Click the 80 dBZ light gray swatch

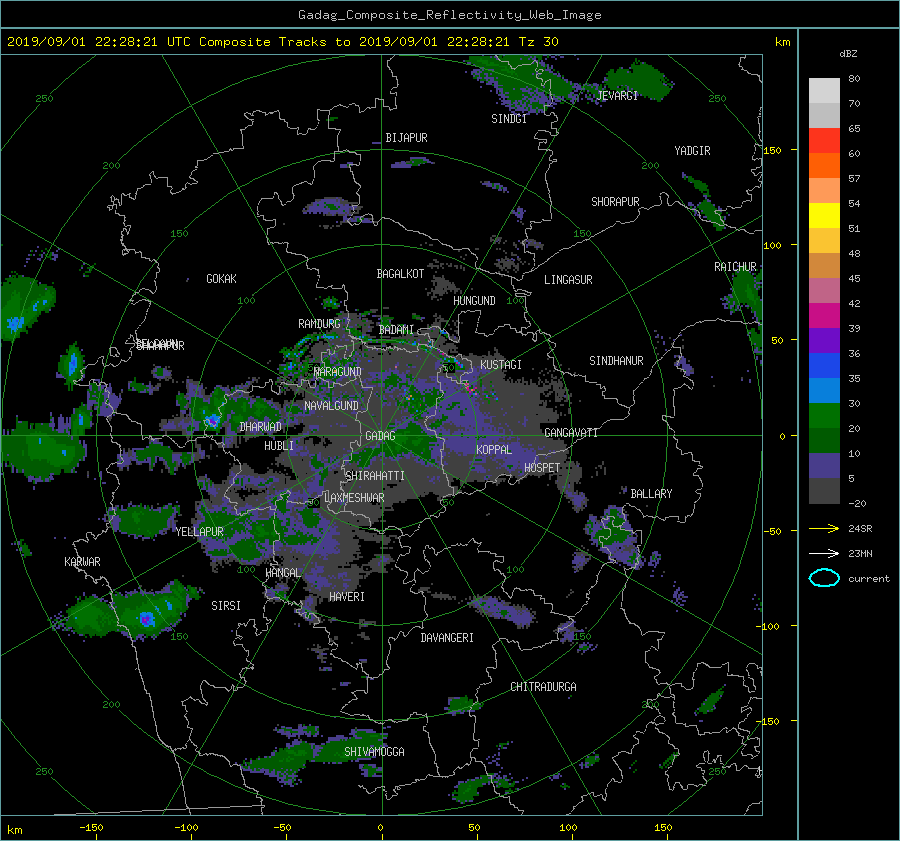click(x=824, y=90)
